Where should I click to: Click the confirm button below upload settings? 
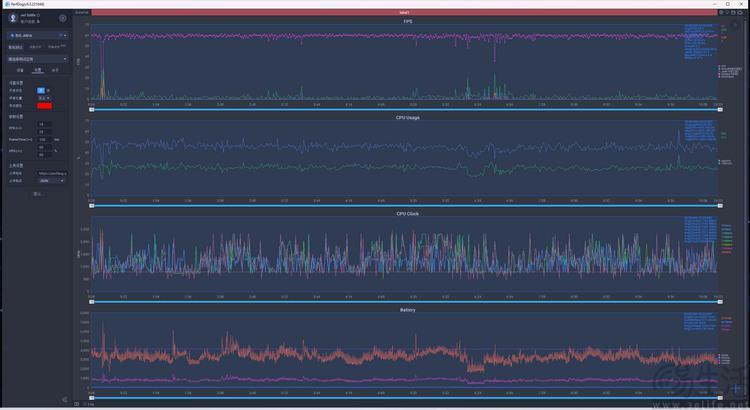[x=37, y=193]
